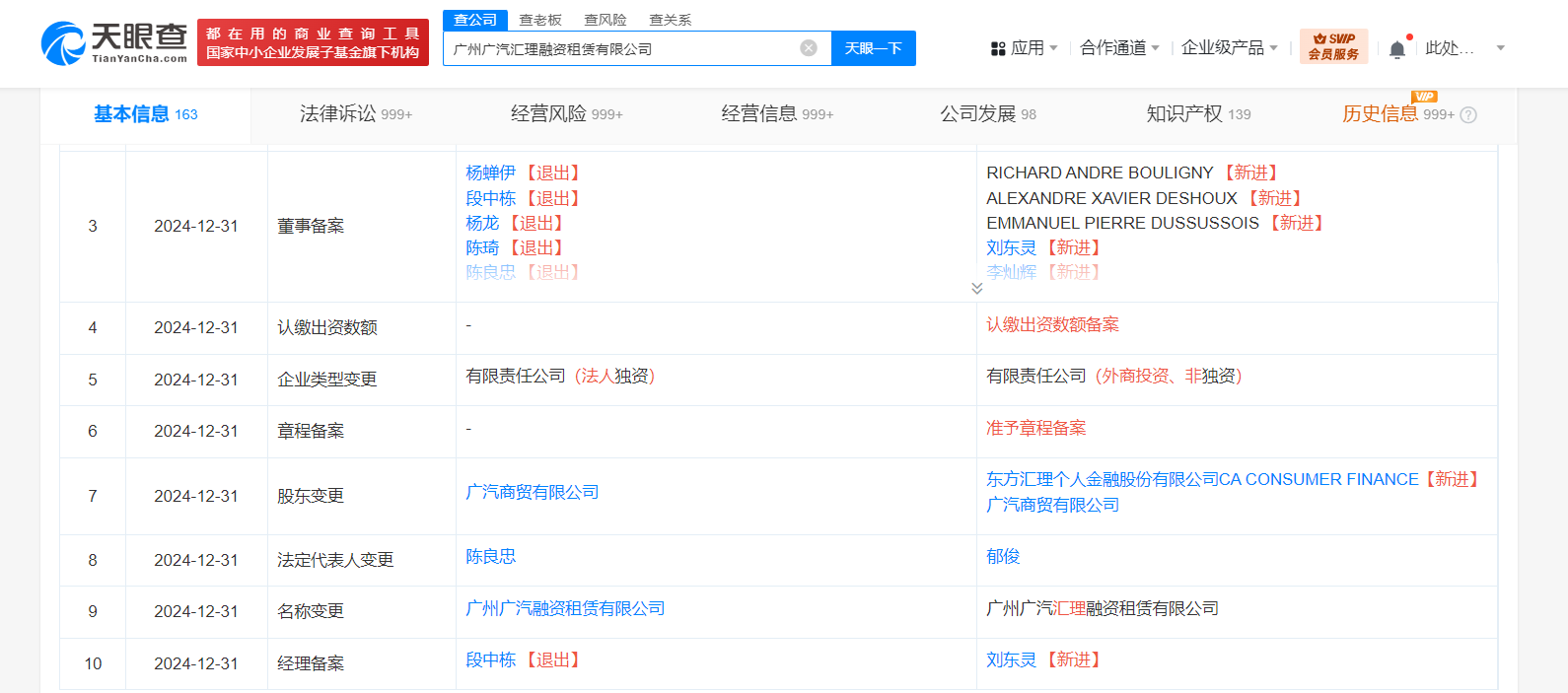Open 杨蝉伊 person link
Image resolution: width=1568 pixels, height=693 pixels.
point(491,173)
